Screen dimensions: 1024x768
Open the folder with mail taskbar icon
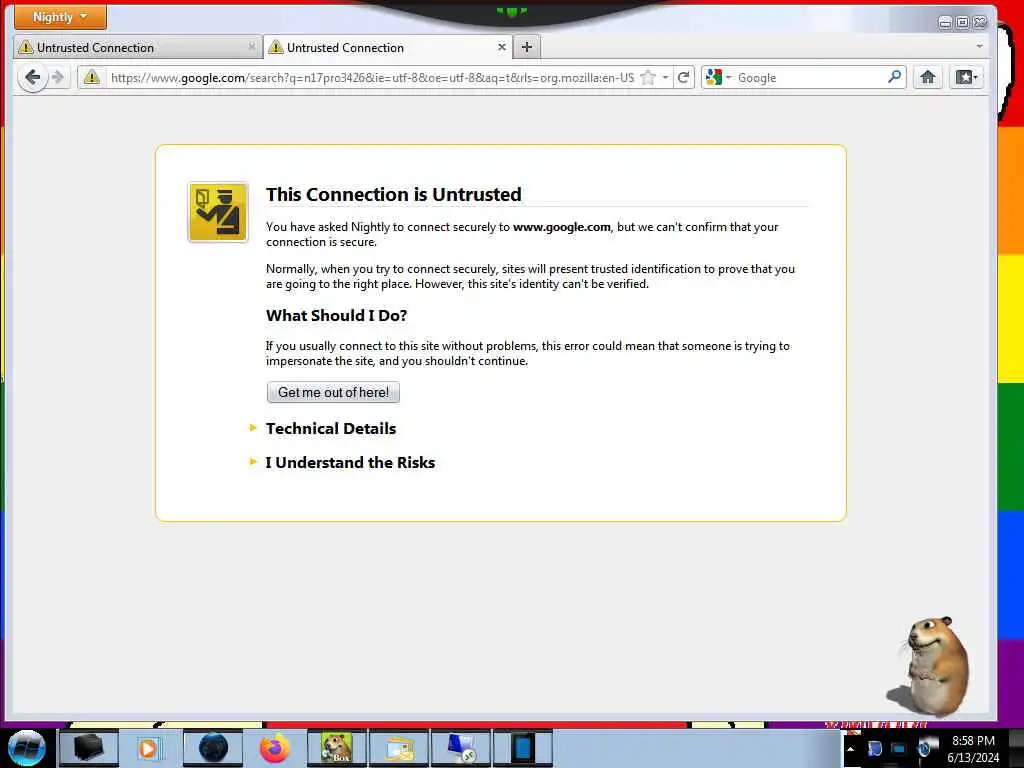click(x=399, y=748)
